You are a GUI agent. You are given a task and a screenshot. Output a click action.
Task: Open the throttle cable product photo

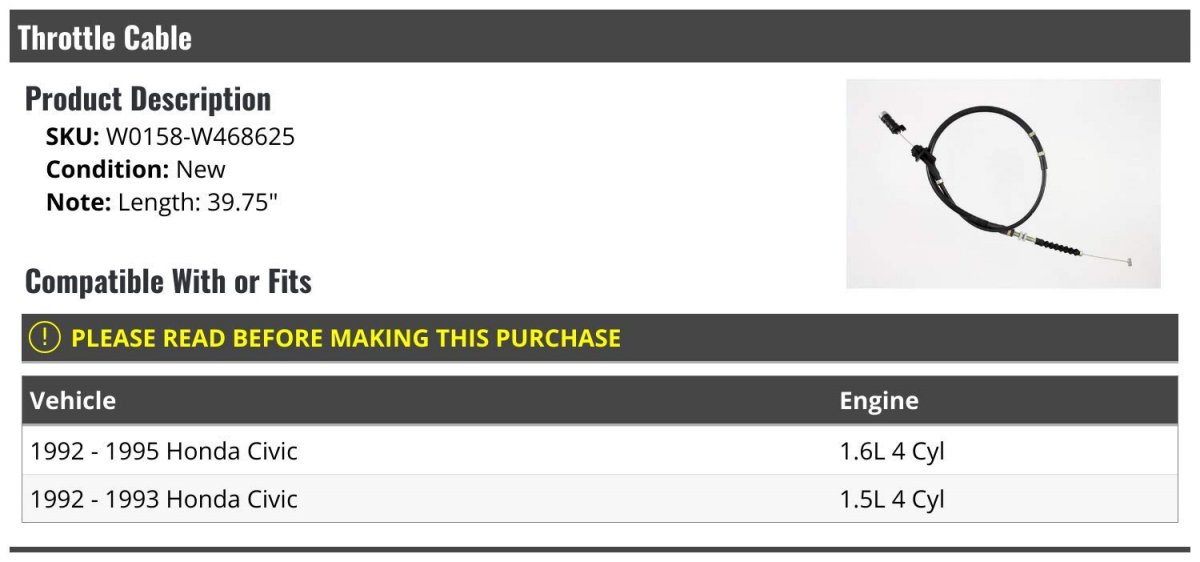pyautogui.click(x=1003, y=184)
